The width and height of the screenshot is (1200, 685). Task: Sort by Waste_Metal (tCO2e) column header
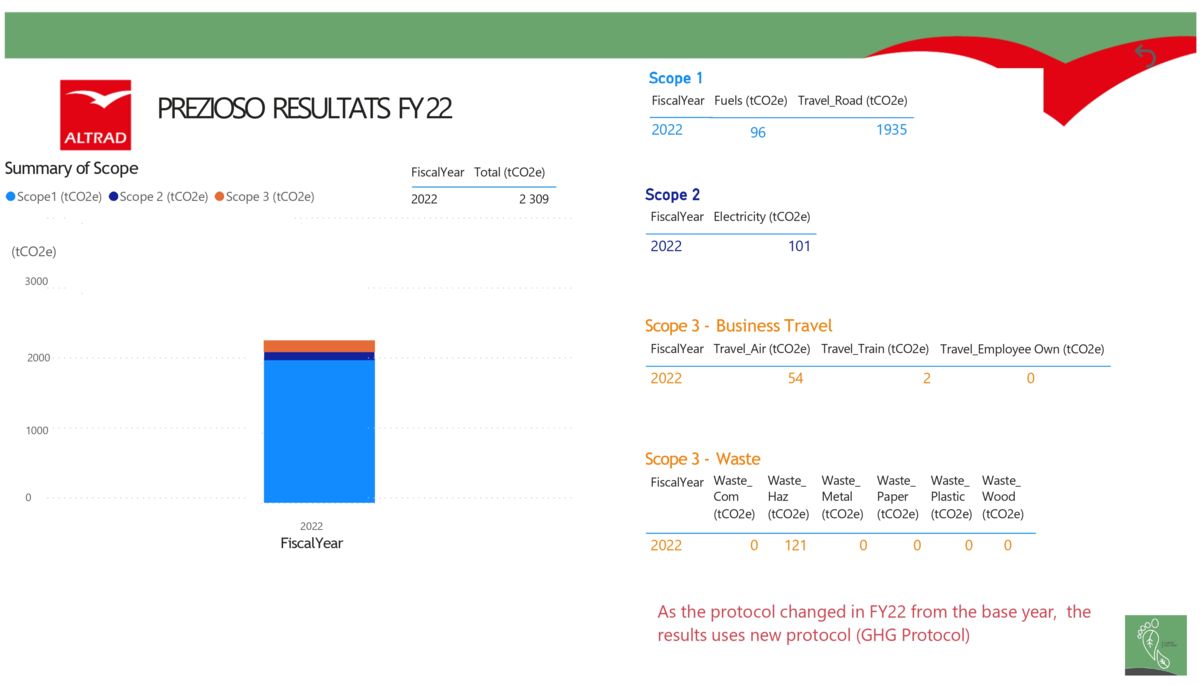842,498
